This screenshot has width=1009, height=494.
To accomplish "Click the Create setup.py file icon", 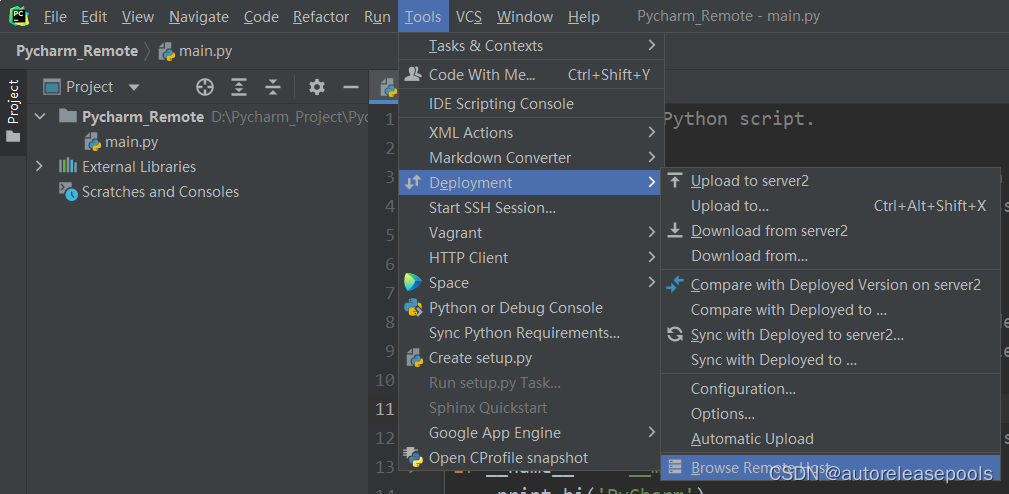I will coord(414,358).
